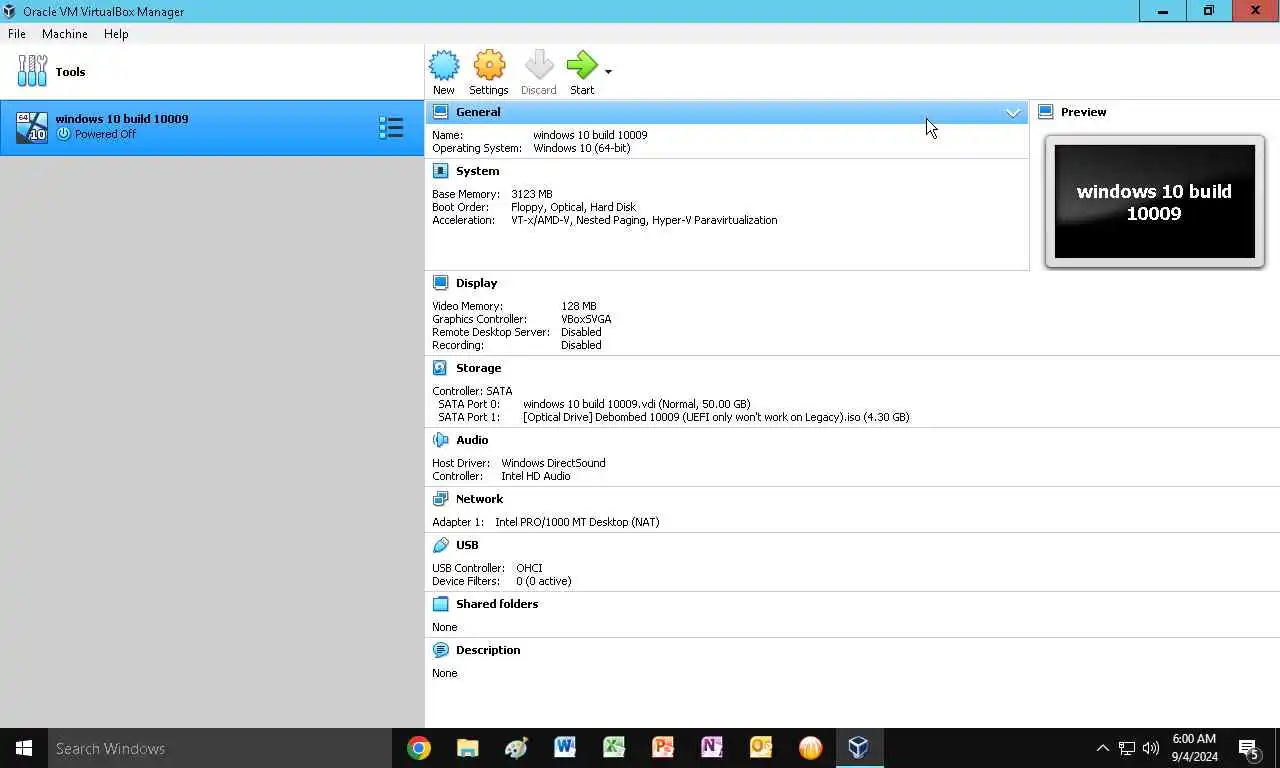Open the Network settings heading link
This screenshot has width=1280, height=768.
pyautogui.click(x=479, y=499)
